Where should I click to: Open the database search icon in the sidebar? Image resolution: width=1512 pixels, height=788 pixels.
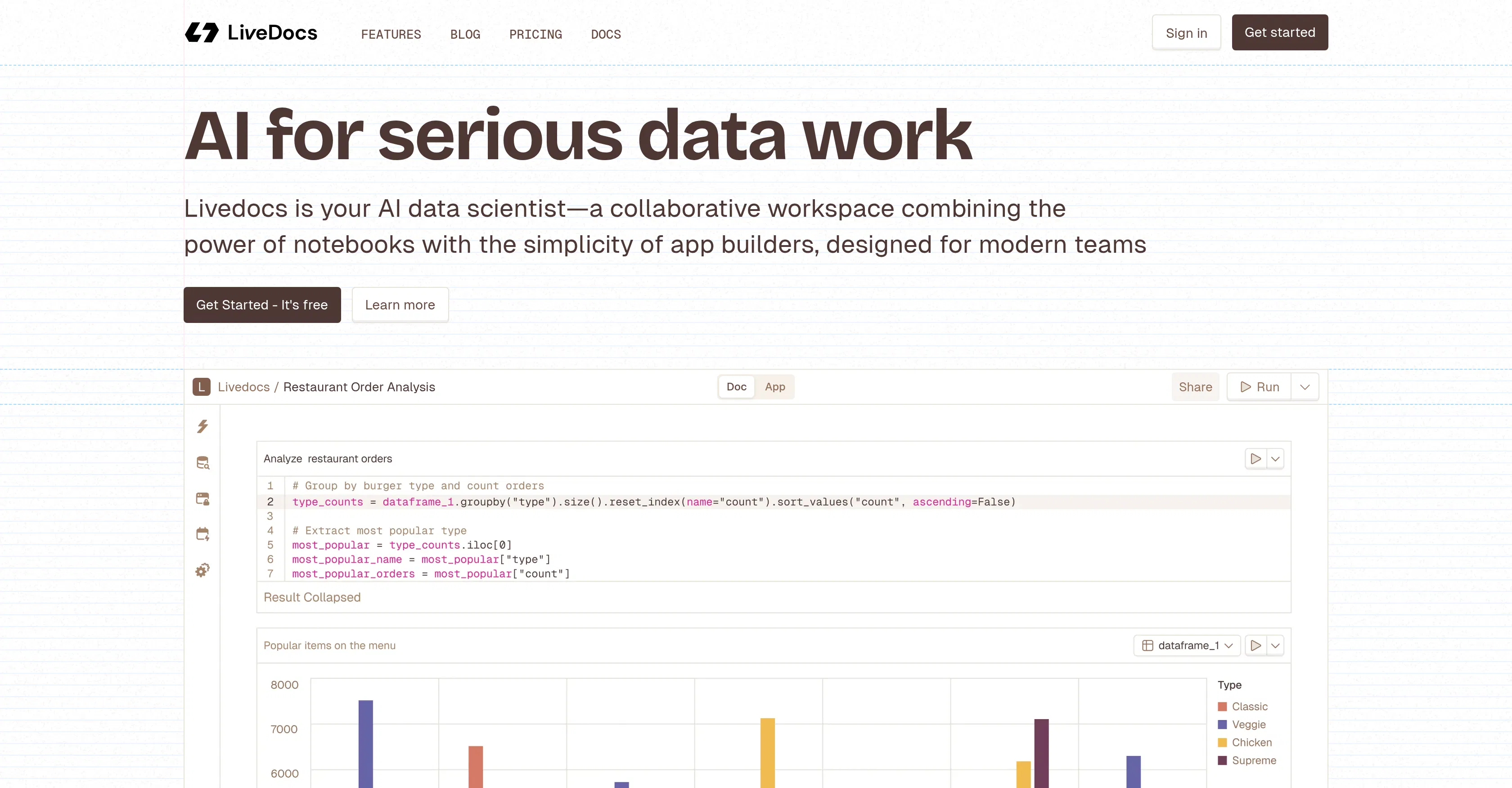pos(202,462)
